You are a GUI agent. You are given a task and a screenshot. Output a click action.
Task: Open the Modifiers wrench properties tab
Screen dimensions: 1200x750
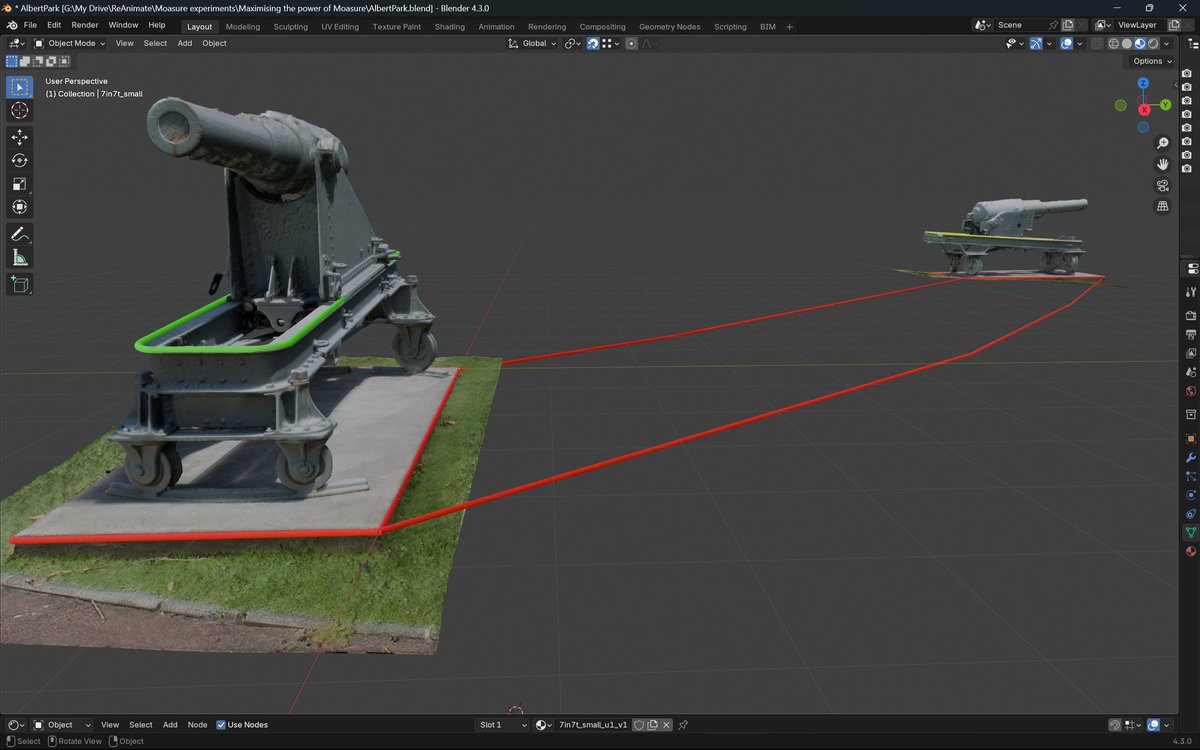1191,457
